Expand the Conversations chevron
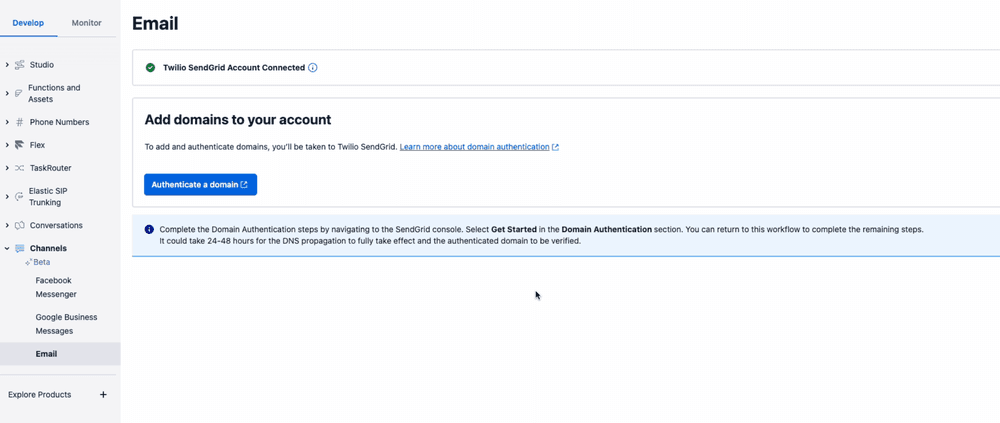The width and height of the screenshot is (1000, 423). click(x=6, y=226)
